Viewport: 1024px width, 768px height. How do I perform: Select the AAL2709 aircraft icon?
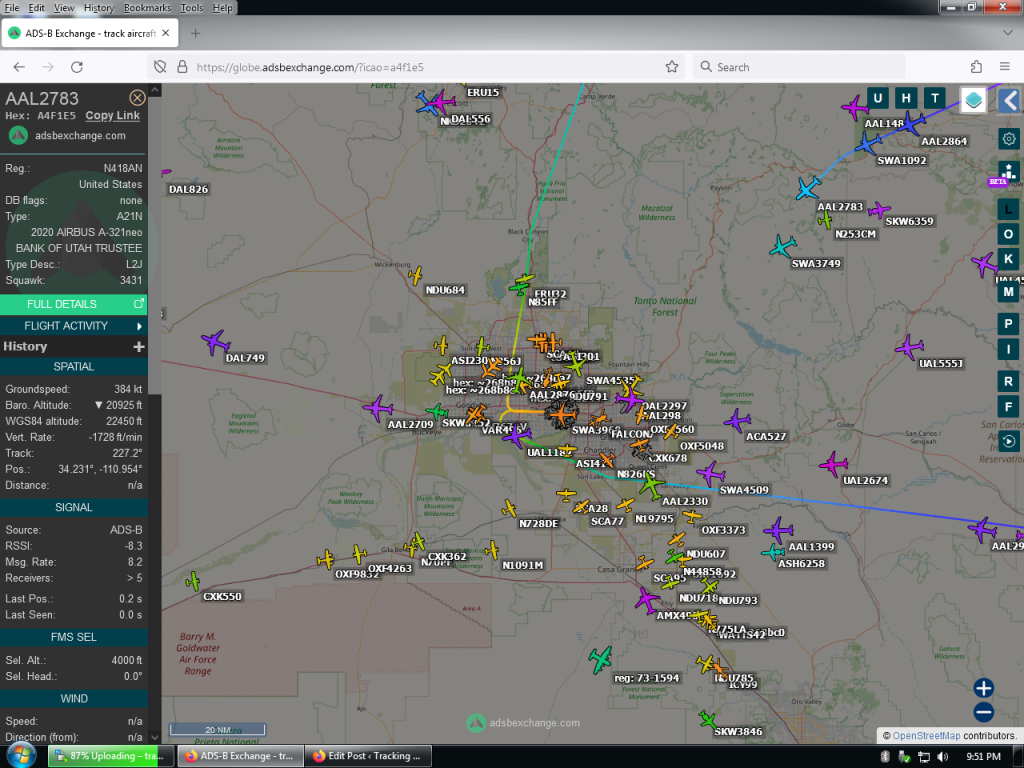[x=377, y=408]
